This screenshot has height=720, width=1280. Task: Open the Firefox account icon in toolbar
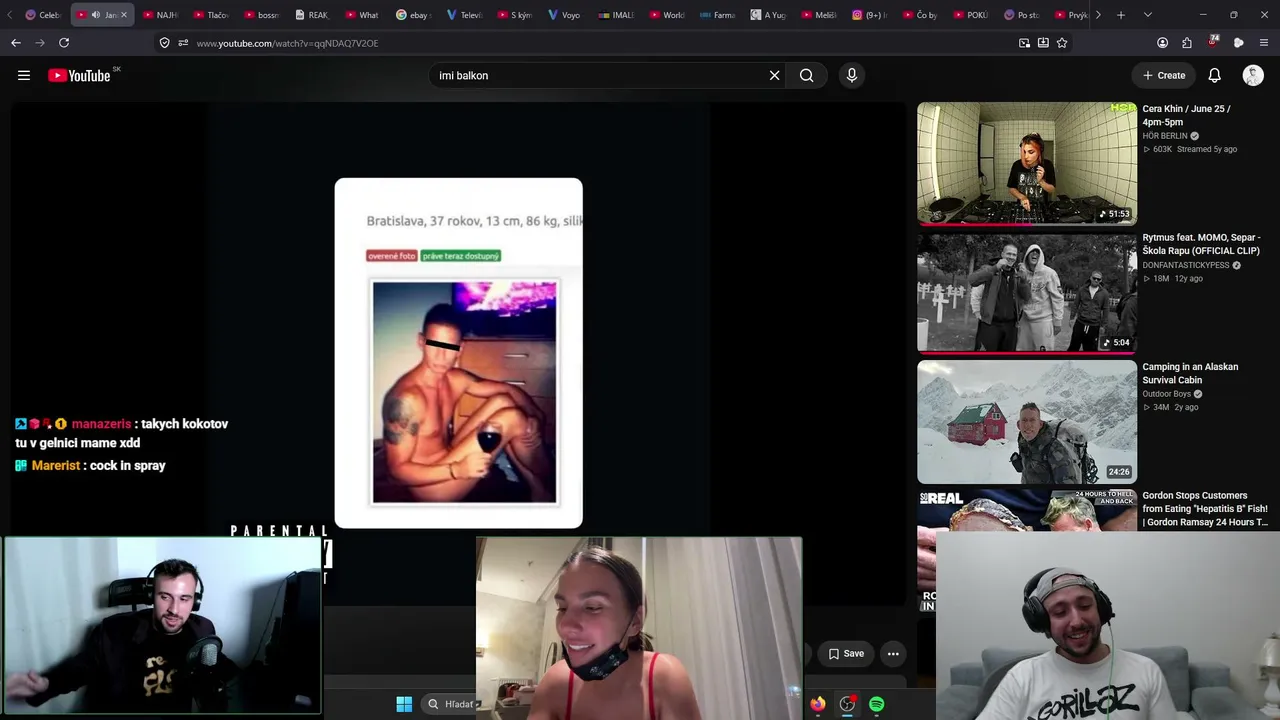pyautogui.click(x=1162, y=43)
